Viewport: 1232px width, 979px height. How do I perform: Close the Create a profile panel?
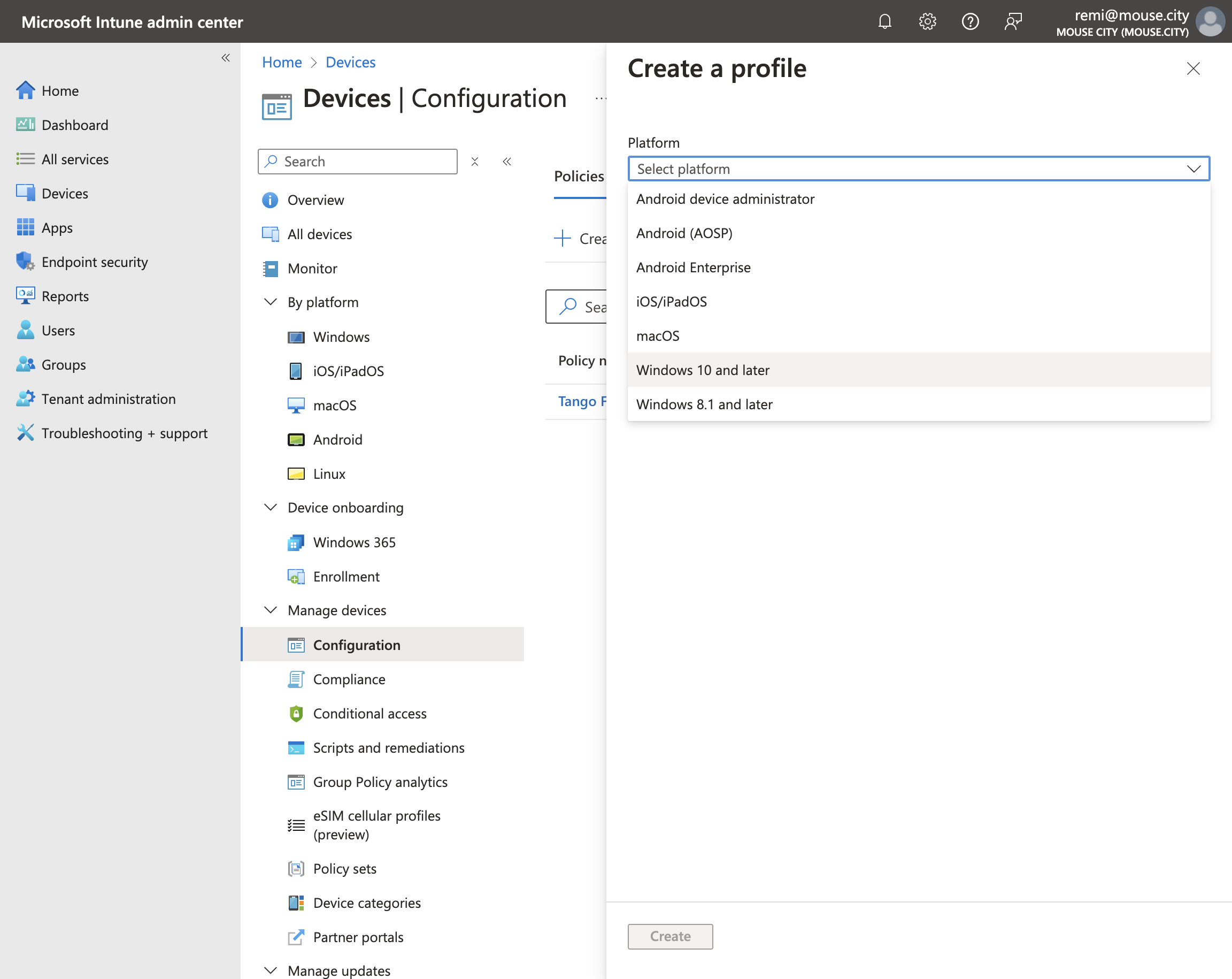[1193, 68]
